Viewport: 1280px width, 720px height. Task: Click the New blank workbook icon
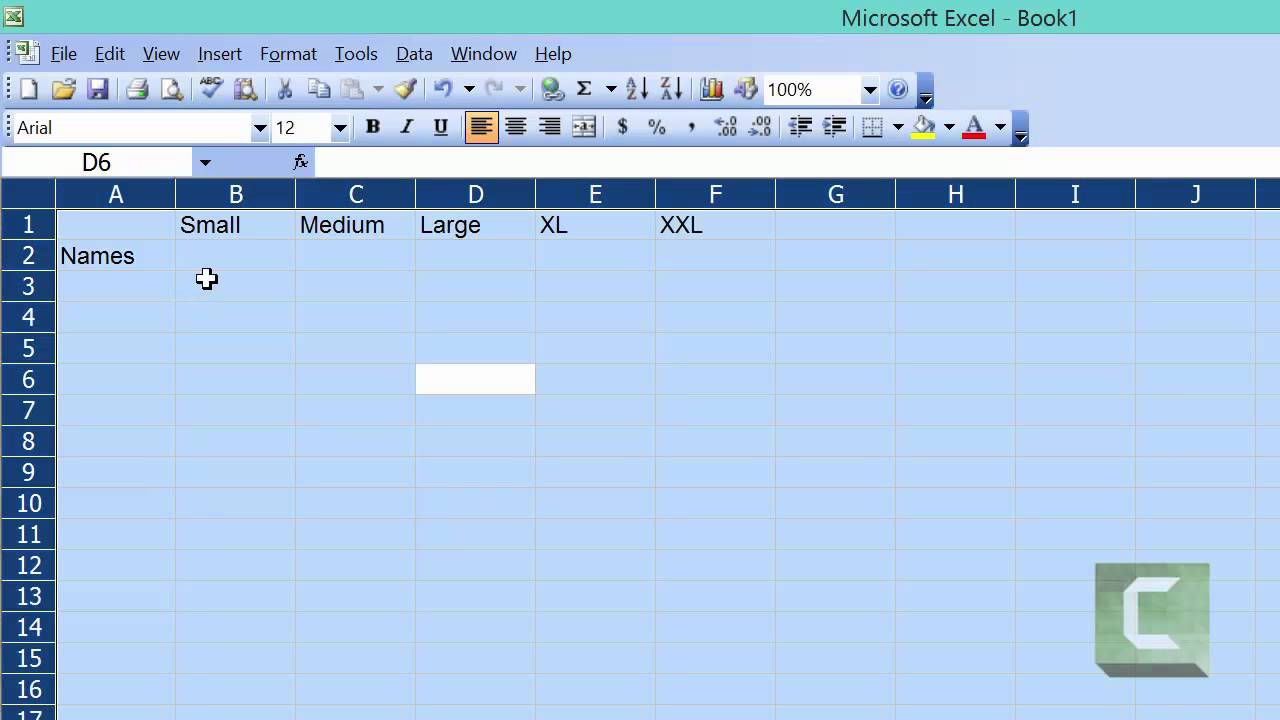pos(29,90)
